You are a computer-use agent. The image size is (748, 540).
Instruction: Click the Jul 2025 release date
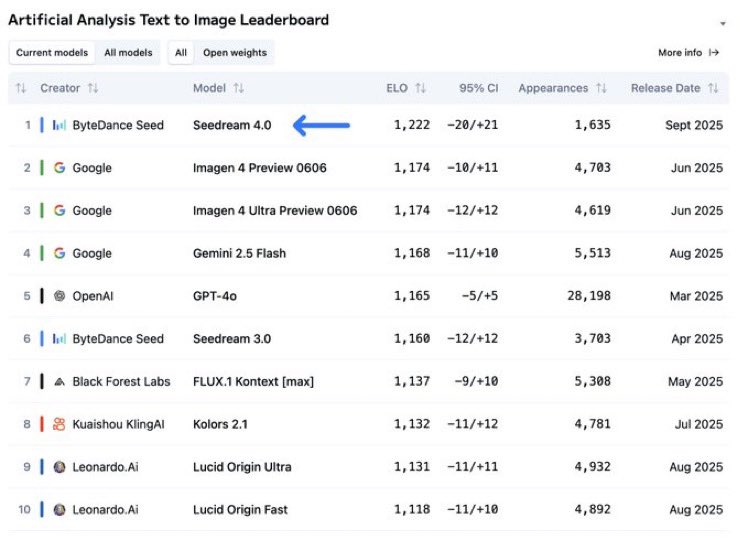pyautogui.click(x=699, y=424)
